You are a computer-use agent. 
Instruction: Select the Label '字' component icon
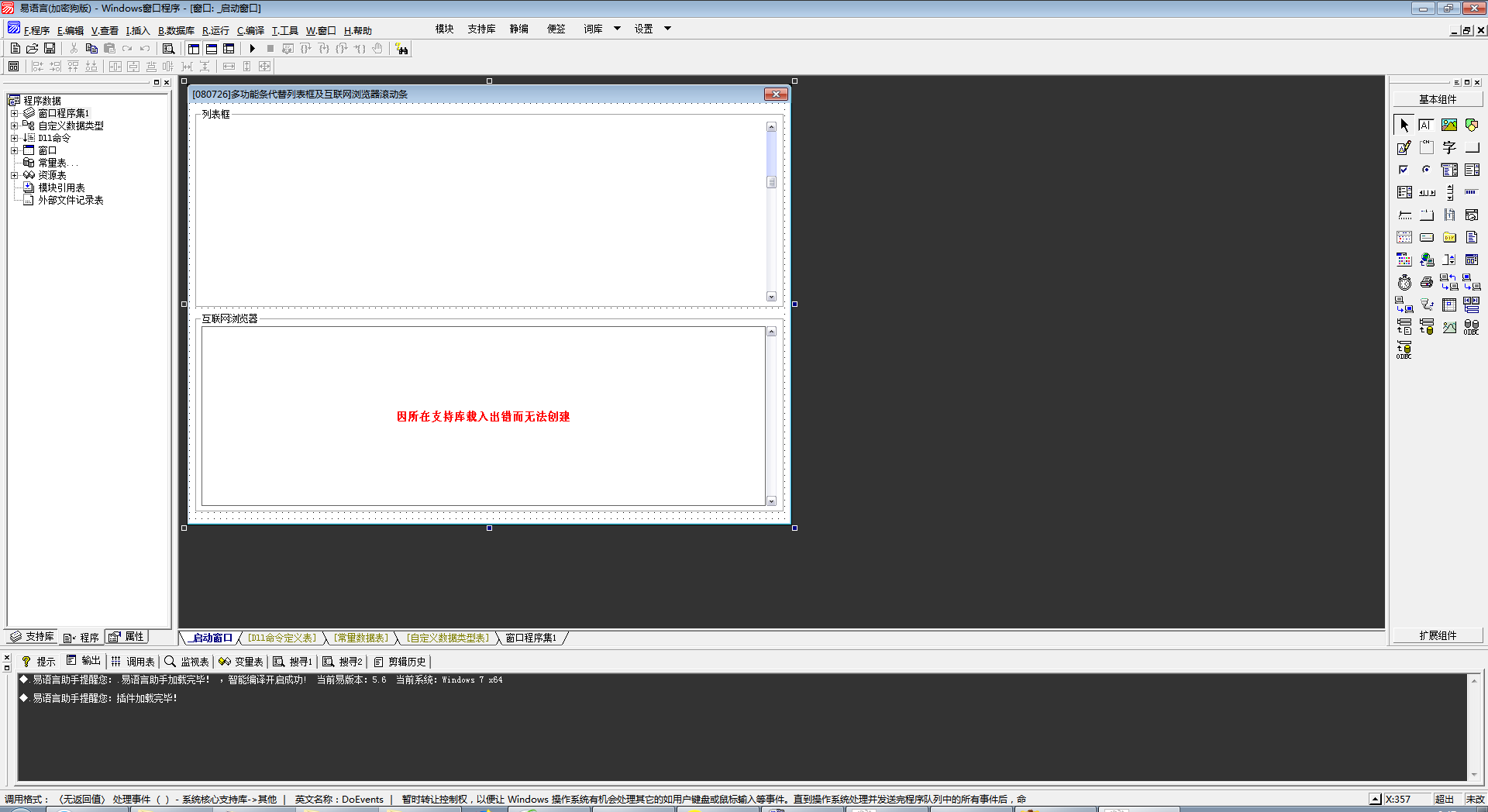[1449, 147]
